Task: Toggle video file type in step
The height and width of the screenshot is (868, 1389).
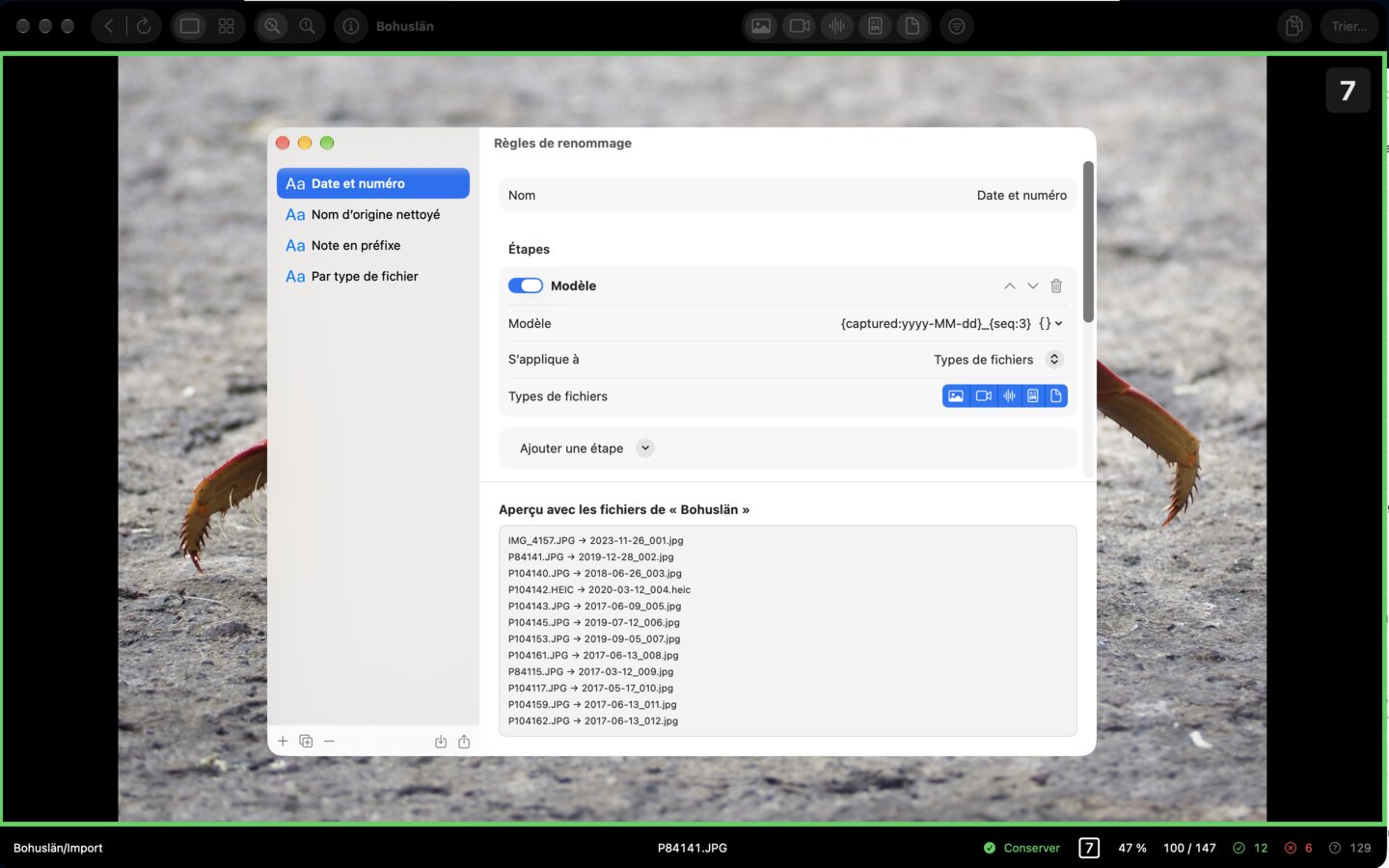Action: [984, 395]
